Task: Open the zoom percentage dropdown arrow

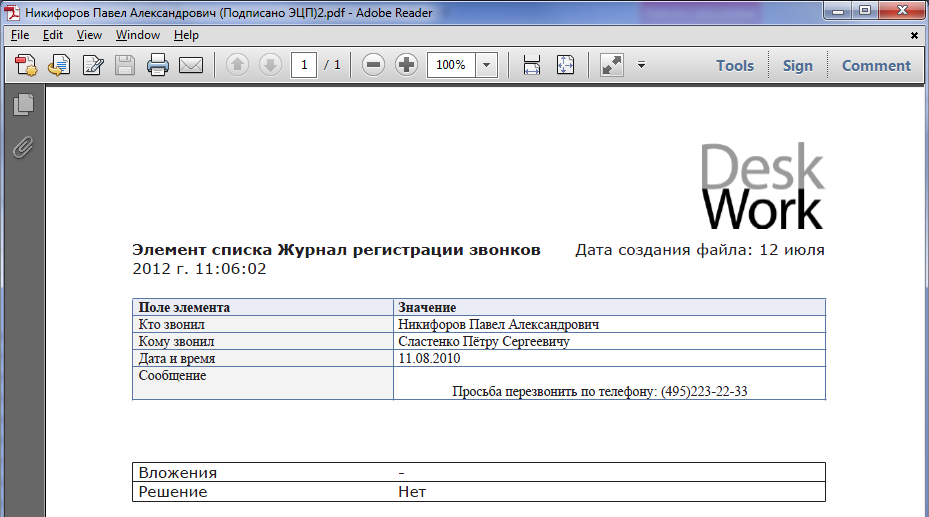Action: [486, 65]
